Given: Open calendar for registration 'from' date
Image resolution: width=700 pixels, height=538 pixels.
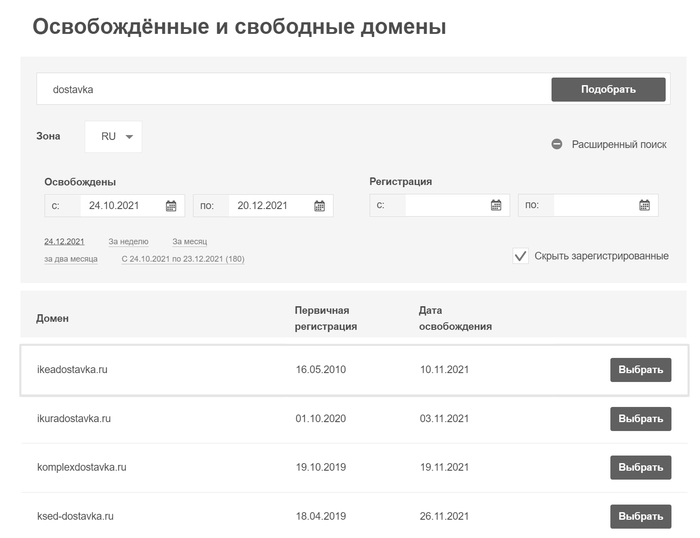Looking at the screenshot, I should tap(496, 206).
